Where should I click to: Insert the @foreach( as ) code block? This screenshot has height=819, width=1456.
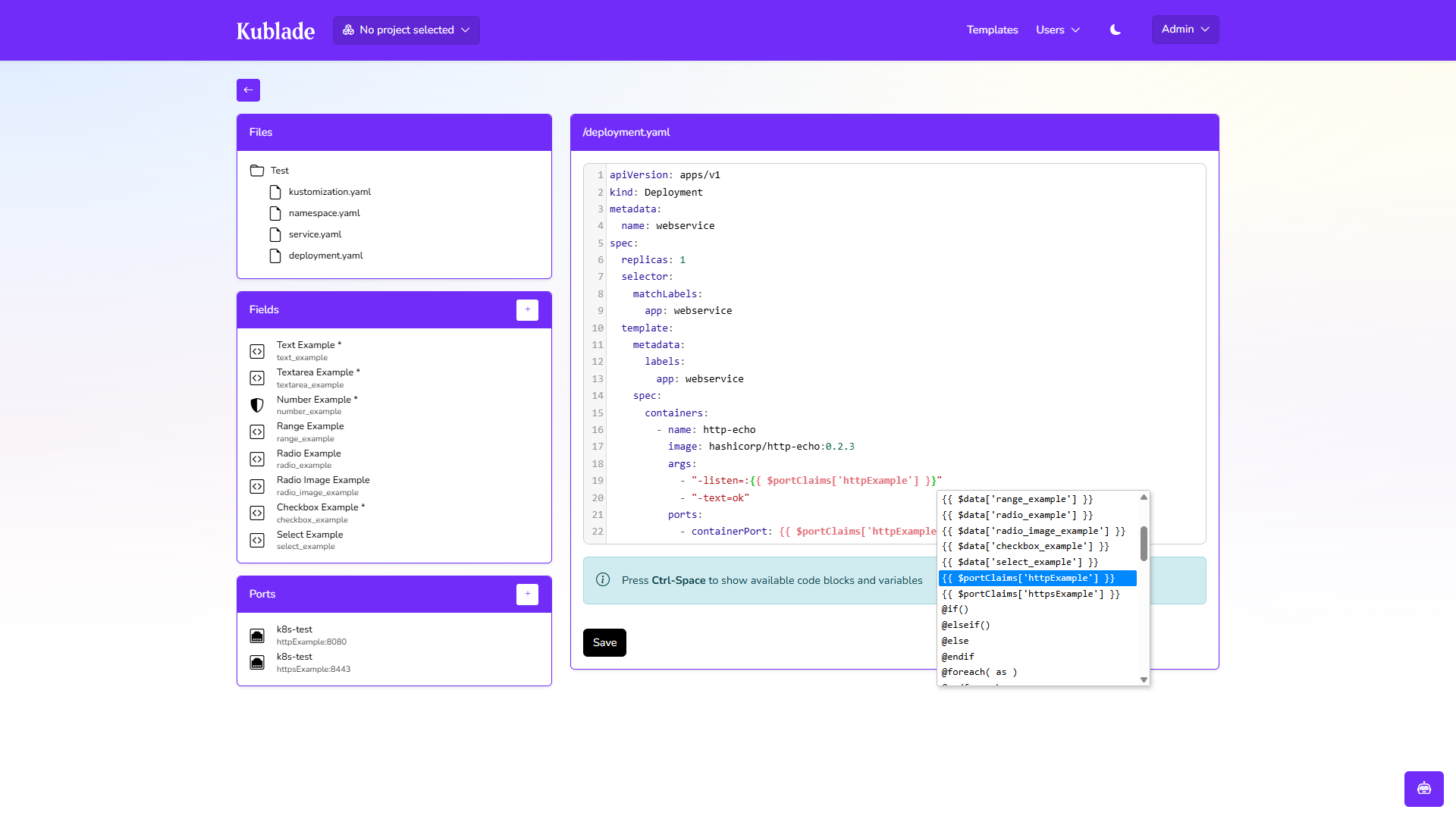tap(1037, 672)
